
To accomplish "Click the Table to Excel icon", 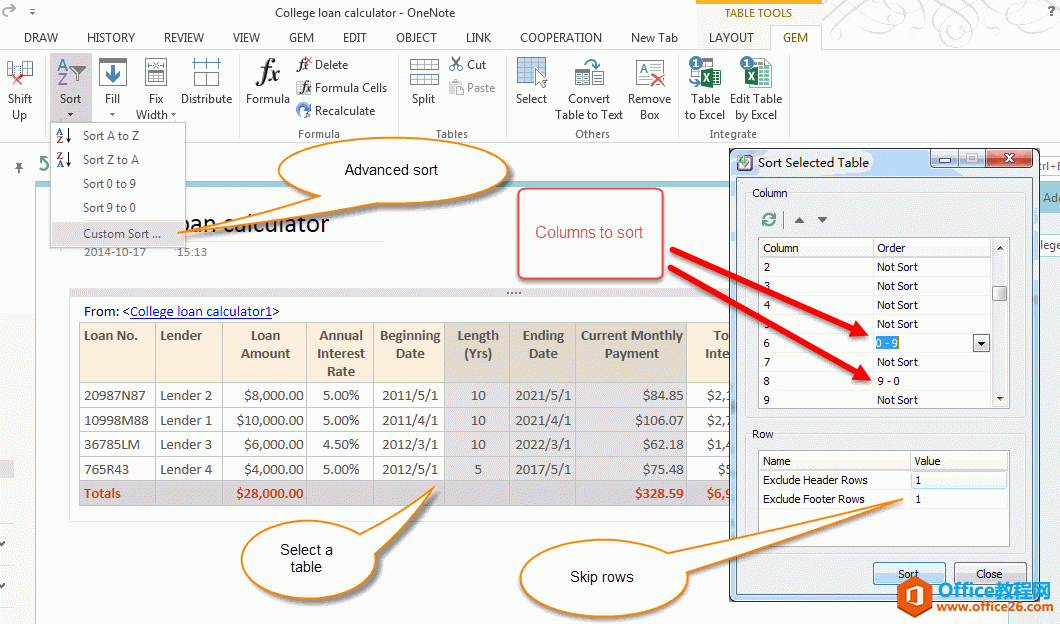I will pyautogui.click(x=706, y=74).
